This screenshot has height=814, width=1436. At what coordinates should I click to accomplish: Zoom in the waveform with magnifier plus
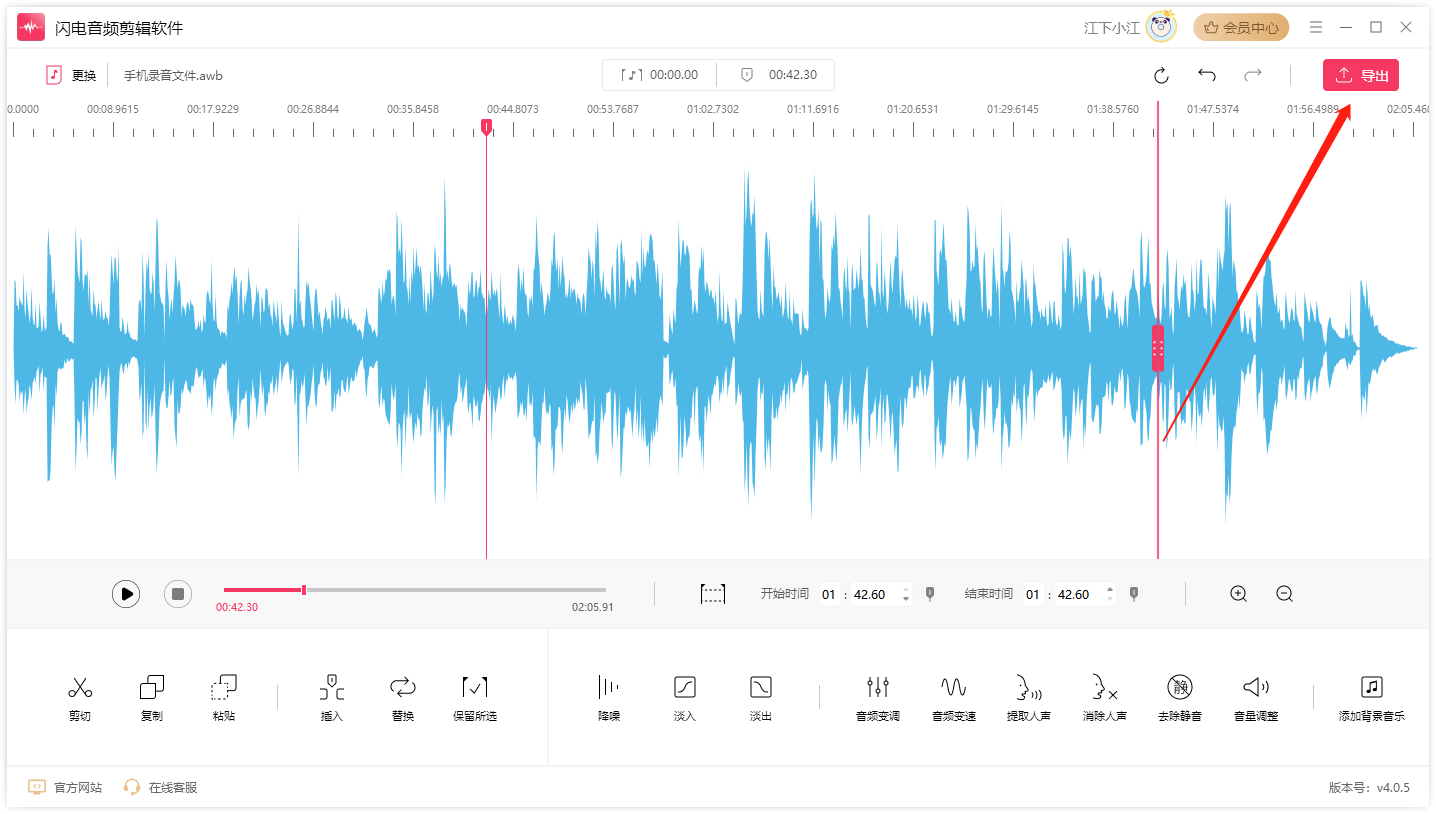(x=1238, y=594)
